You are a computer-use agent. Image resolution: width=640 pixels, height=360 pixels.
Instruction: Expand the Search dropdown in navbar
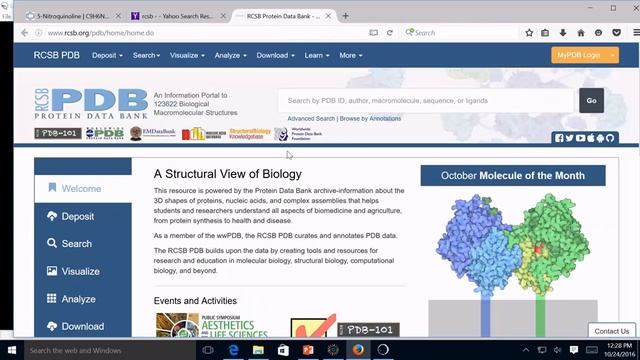click(146, 55)
